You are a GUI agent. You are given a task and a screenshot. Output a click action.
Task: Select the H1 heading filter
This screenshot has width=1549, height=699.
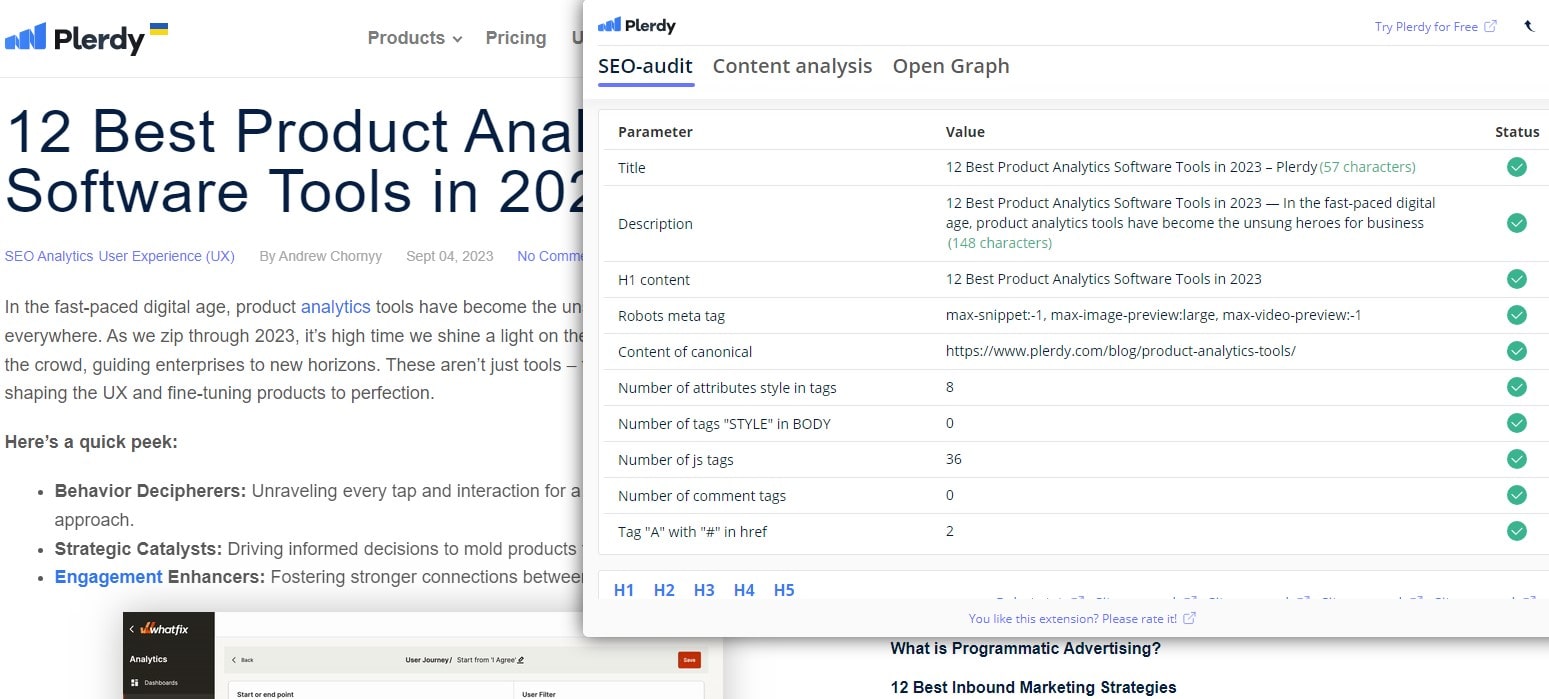pos(624,590)
